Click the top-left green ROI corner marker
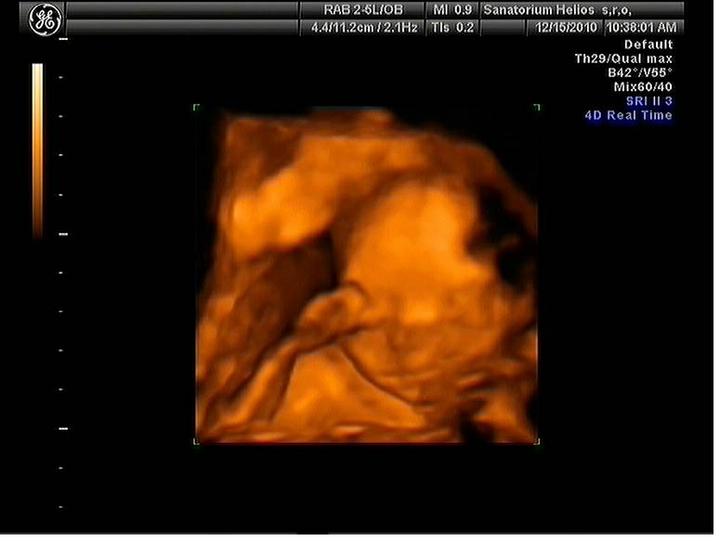Image resolution: width=720 pixels, height=541 pixels. [x=197, y=107]
